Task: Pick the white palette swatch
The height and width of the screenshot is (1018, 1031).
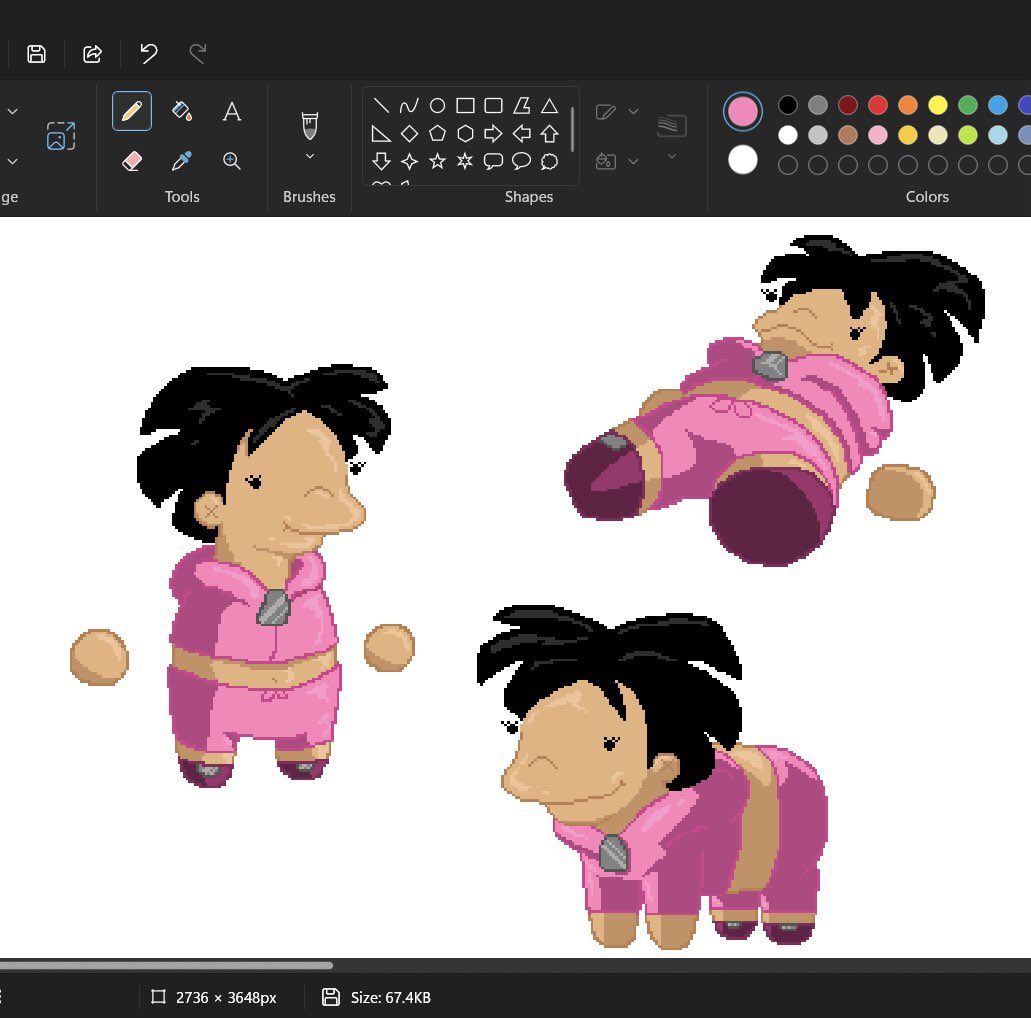Action: [788, 135]
